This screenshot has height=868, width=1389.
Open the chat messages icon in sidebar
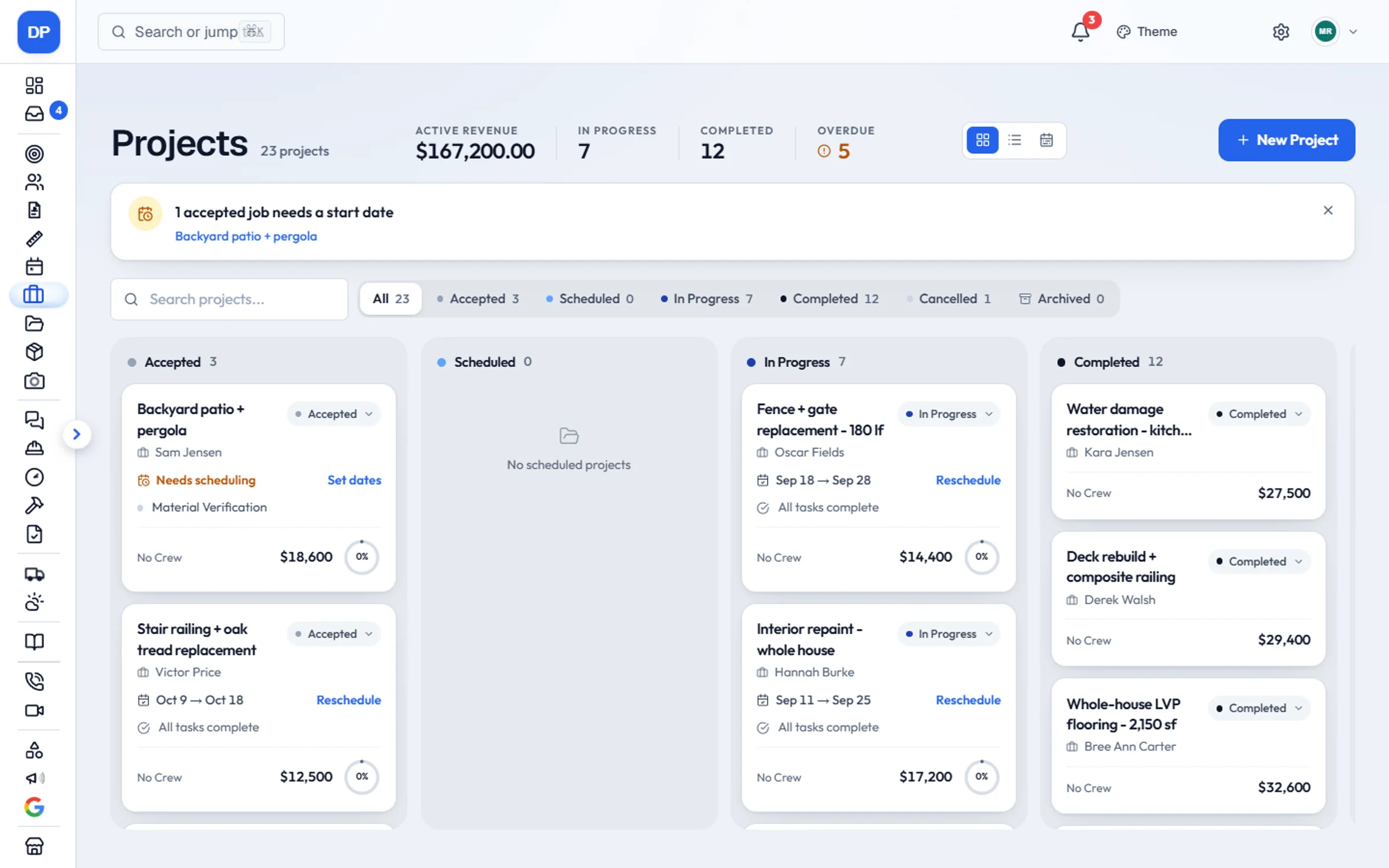pyautogui.click(x=34, y=420)
